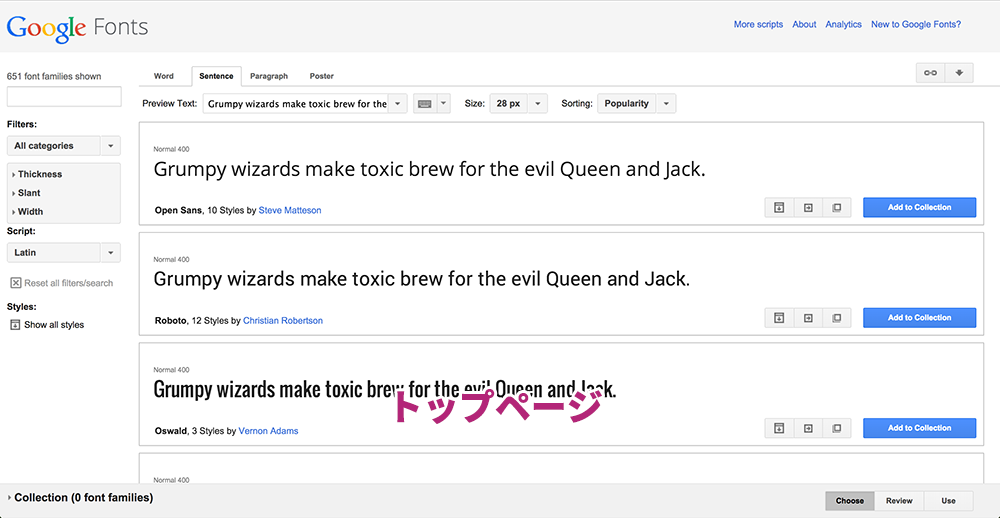Open the All categories dropdown
This screenshot has width=1000, height=518.
(x=64, y=145)
